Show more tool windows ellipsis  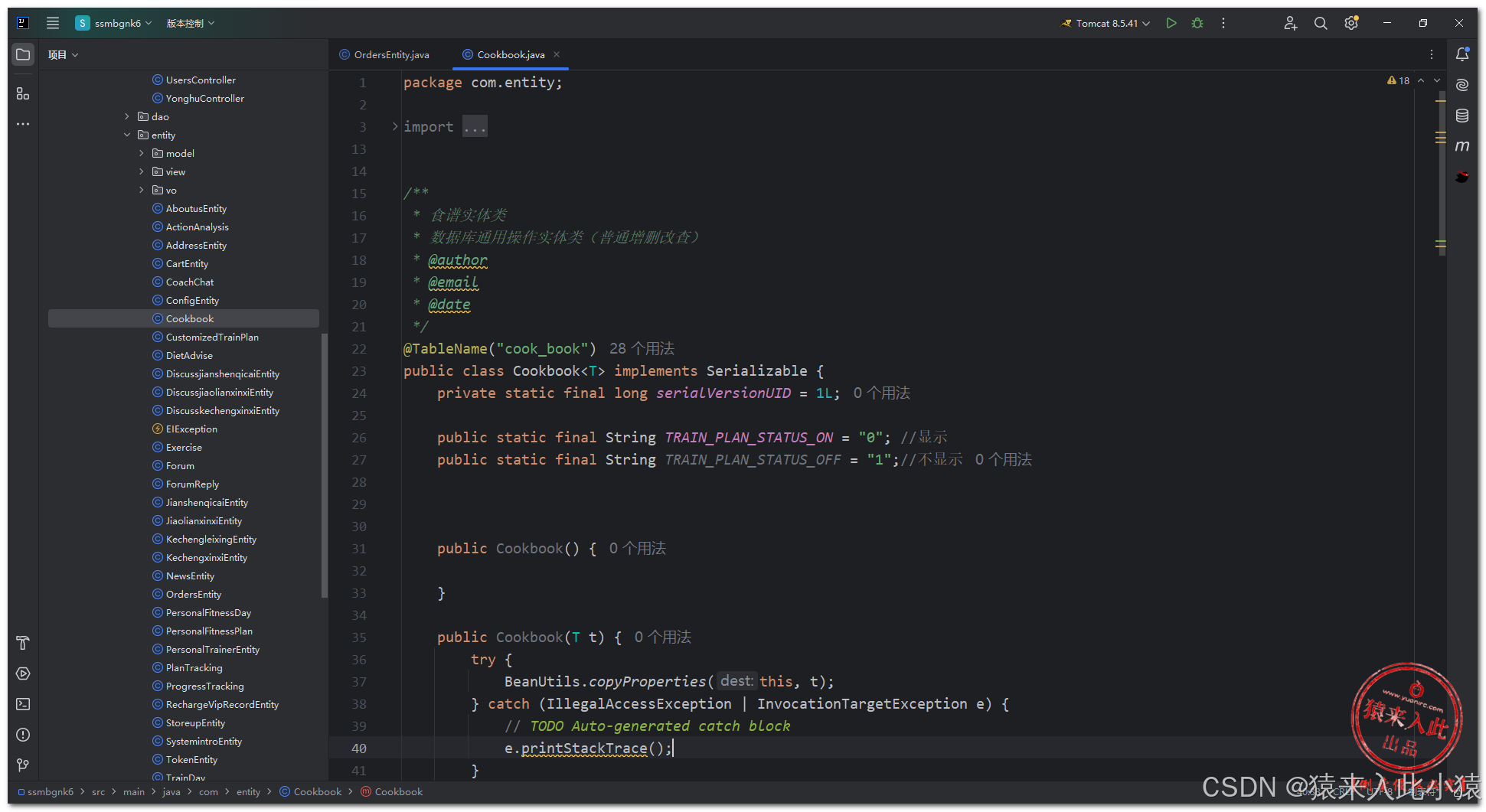pos(23,124)
